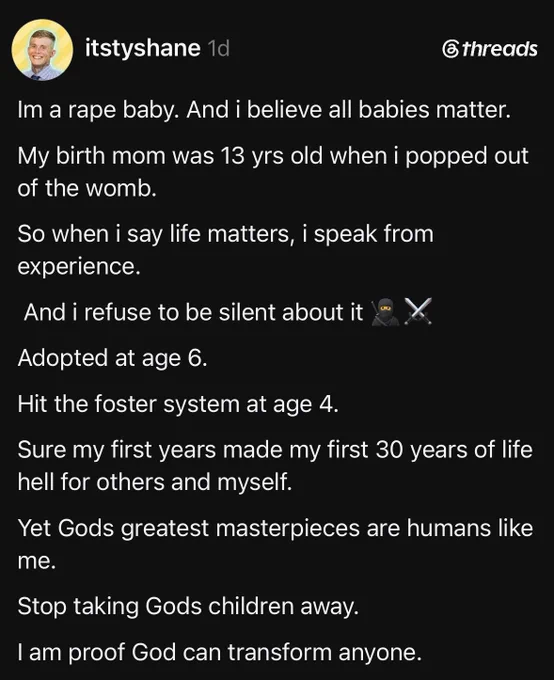This screenshot has width=554, height=680.
Task: Click the 'Adopted at age 6.' line
Action: pyautogui.click(x=112, y=359)
